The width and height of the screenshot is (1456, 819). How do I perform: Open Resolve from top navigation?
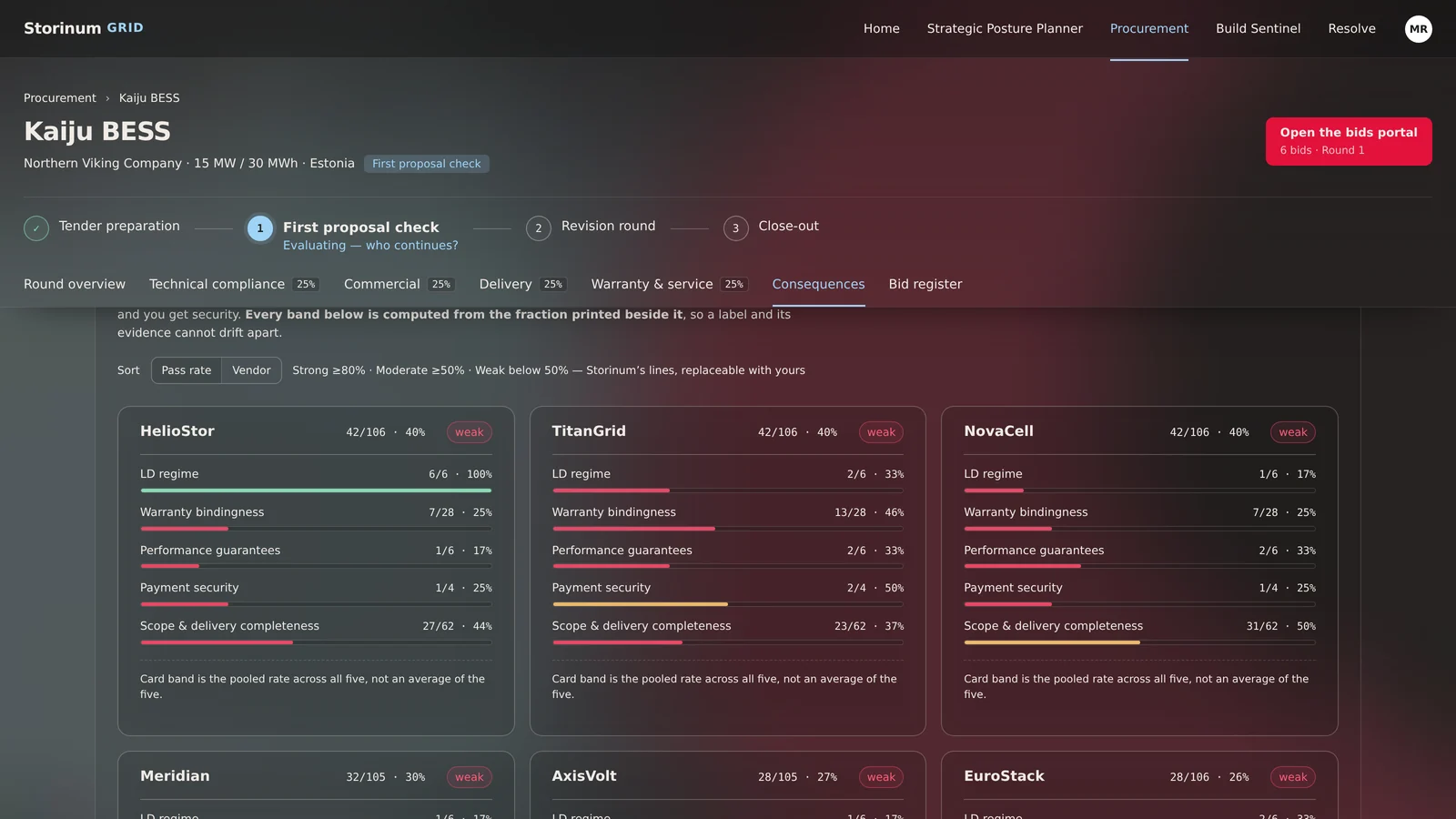(x=1352, y=28)
